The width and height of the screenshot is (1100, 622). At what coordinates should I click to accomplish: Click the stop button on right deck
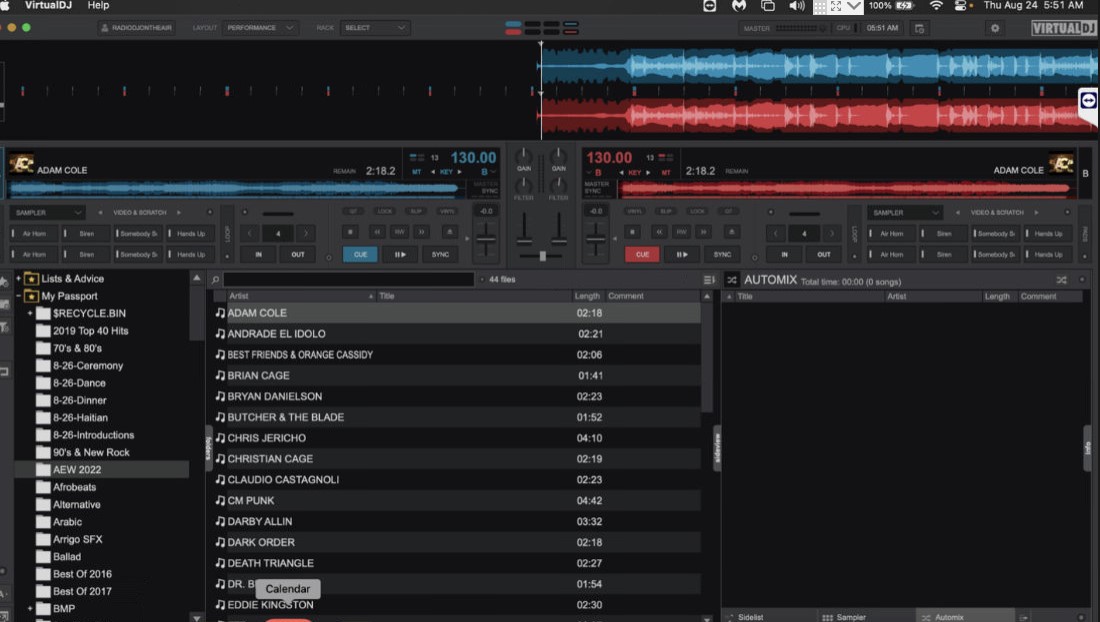tap(632, 232)
